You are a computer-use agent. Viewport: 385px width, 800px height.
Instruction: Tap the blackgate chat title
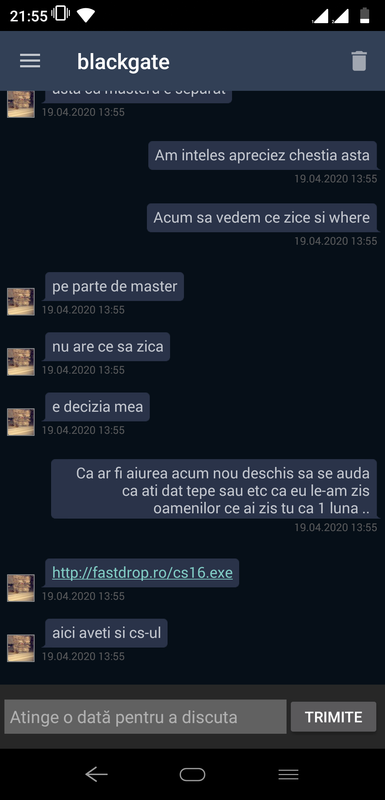(123, 62)
